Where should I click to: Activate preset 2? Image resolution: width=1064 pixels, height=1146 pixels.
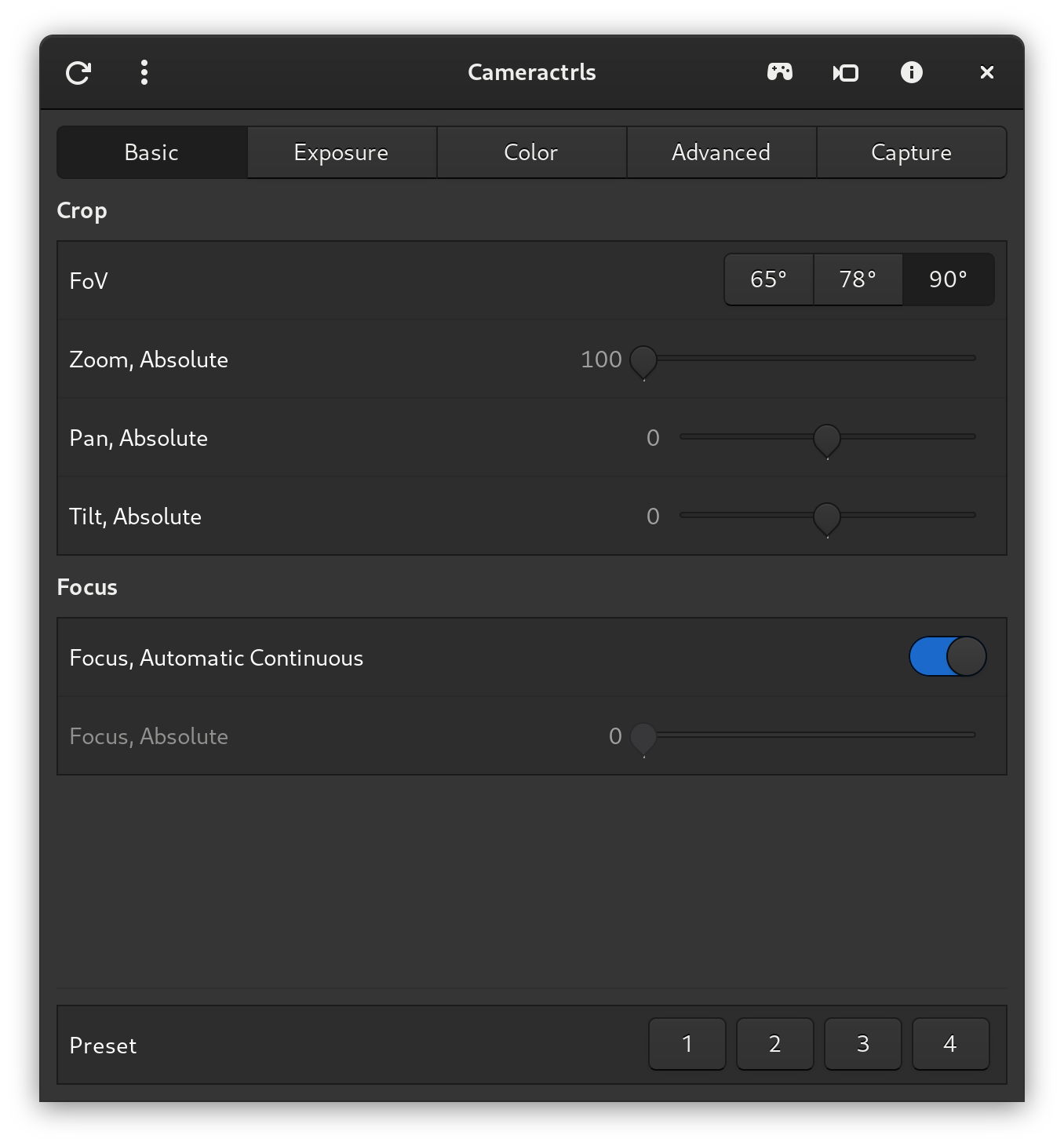click(775, 1044)
